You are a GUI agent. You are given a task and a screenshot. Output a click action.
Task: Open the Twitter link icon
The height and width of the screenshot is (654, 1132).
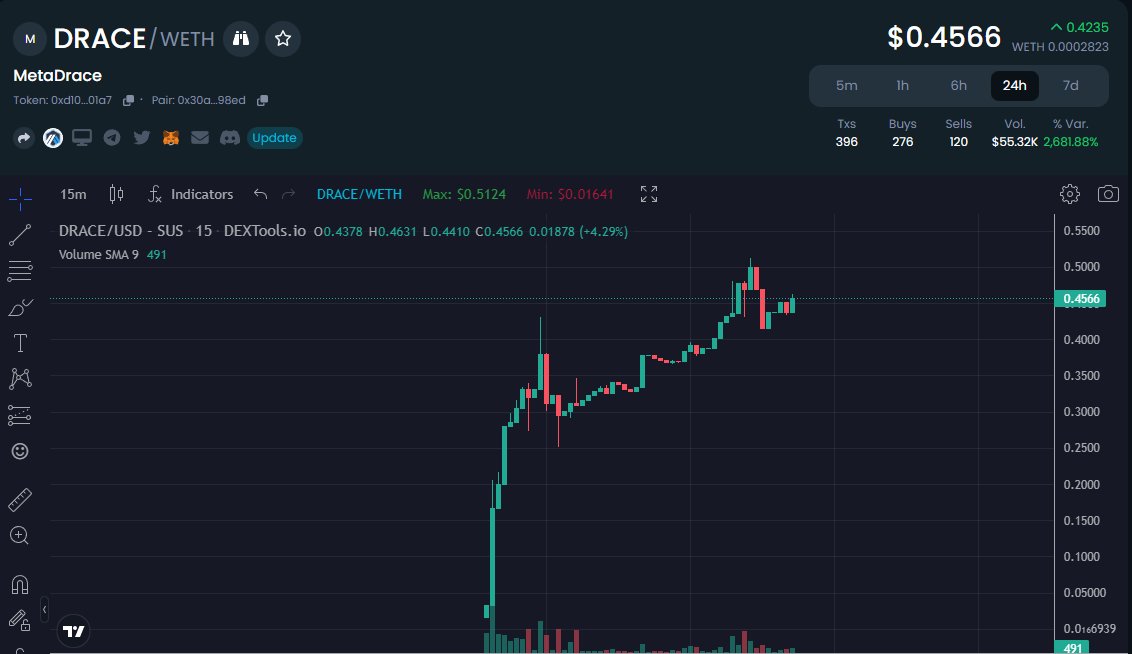pos(142,138)
